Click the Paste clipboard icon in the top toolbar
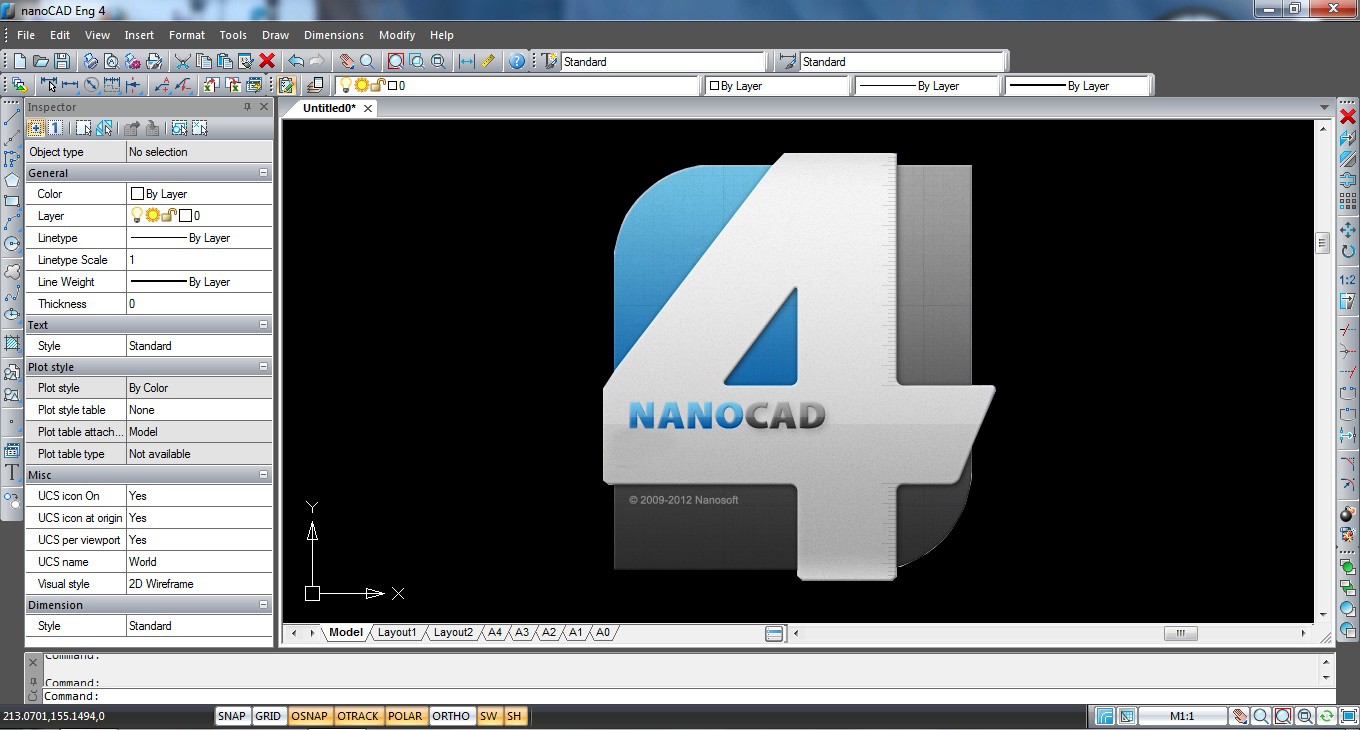Image resolution: width=1360 pixels, height=730 pixels. click(225, 61)
